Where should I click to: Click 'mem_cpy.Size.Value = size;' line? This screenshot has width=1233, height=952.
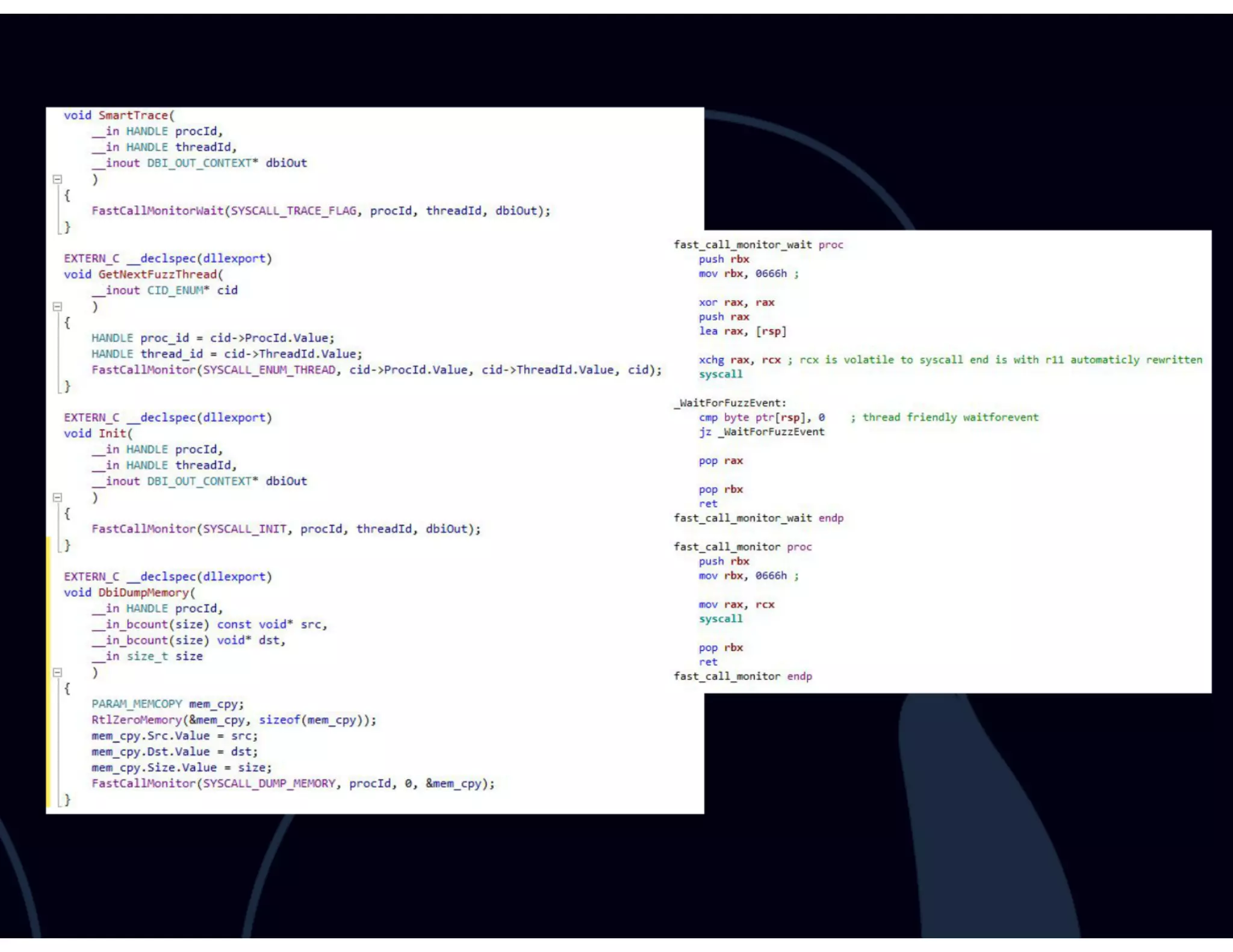coord(181,767)
